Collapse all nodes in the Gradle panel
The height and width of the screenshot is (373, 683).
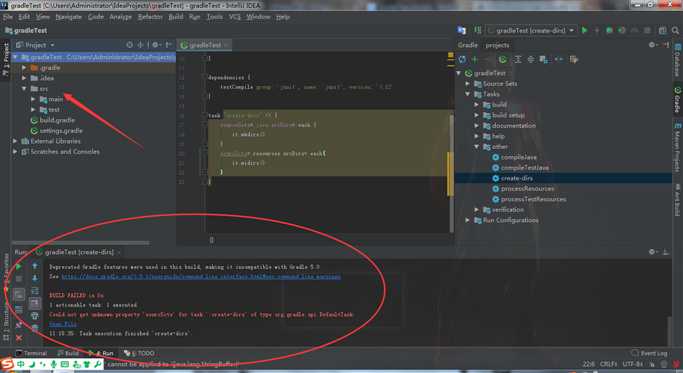(x=531, y=59)
